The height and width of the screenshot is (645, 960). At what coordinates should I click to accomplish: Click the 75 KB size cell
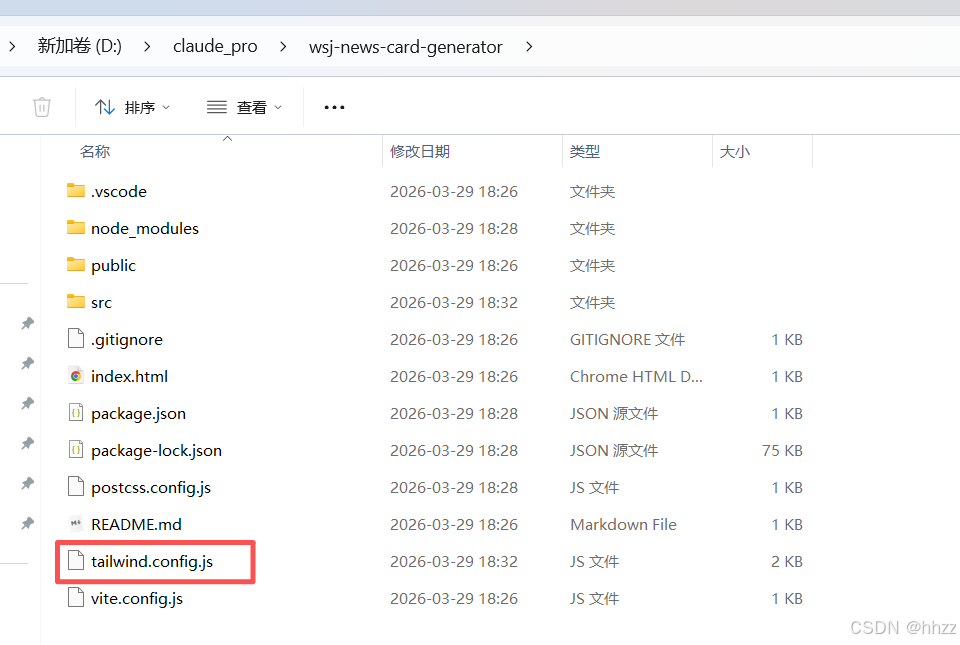click(782, 451)
